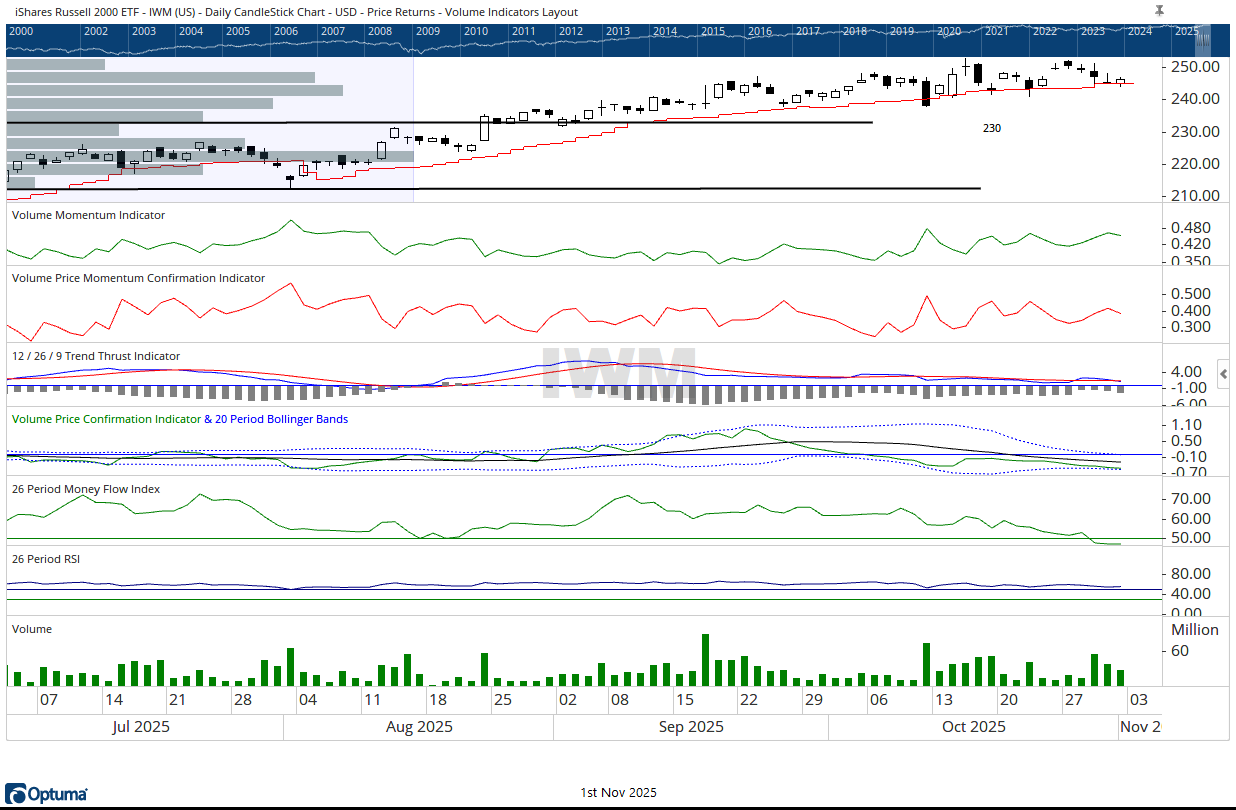This screenshot has width=1236, height=810.
Task: Click the Volume Price Confirmation Indicator label
Action: pyautogui.click(x=104, y=420)
